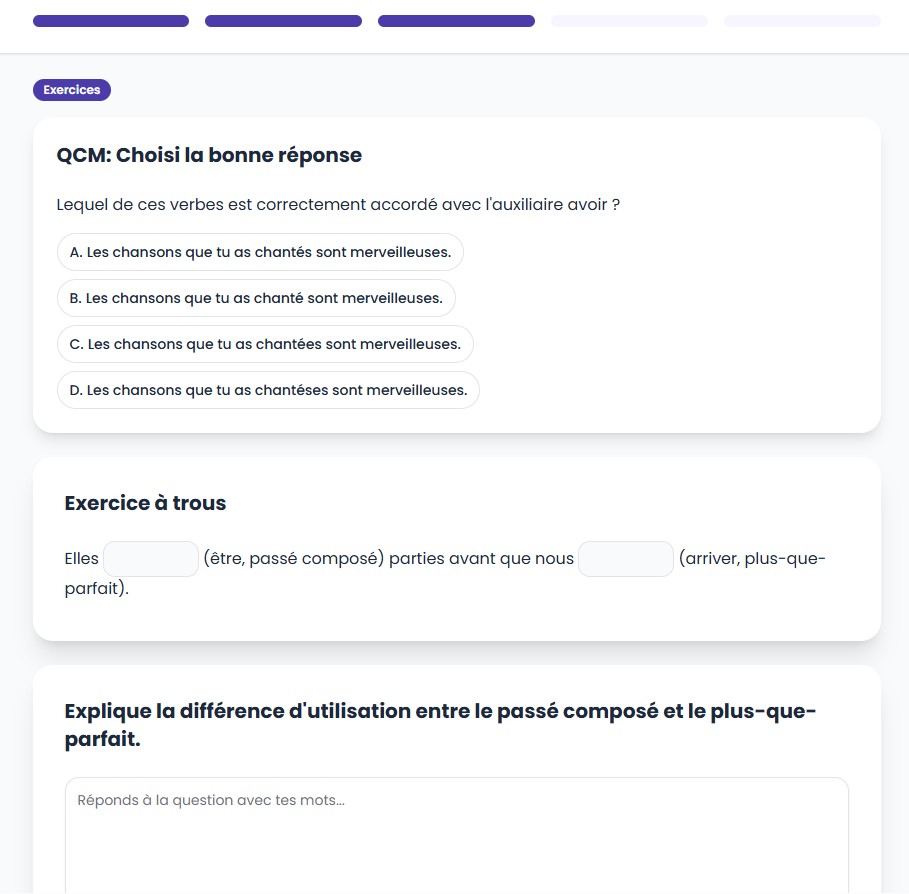Viewport: 909px width, 894px height.
Task: Click the first filled progress step bar
Action: tap(111, 21)
